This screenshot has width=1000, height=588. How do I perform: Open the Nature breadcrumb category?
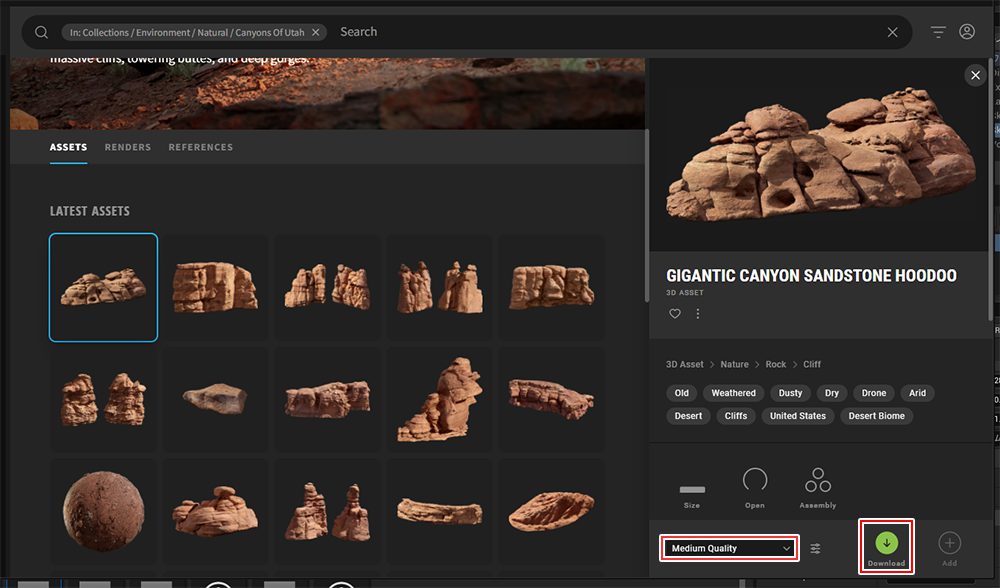pyautogui.click(x=734, y=365)
